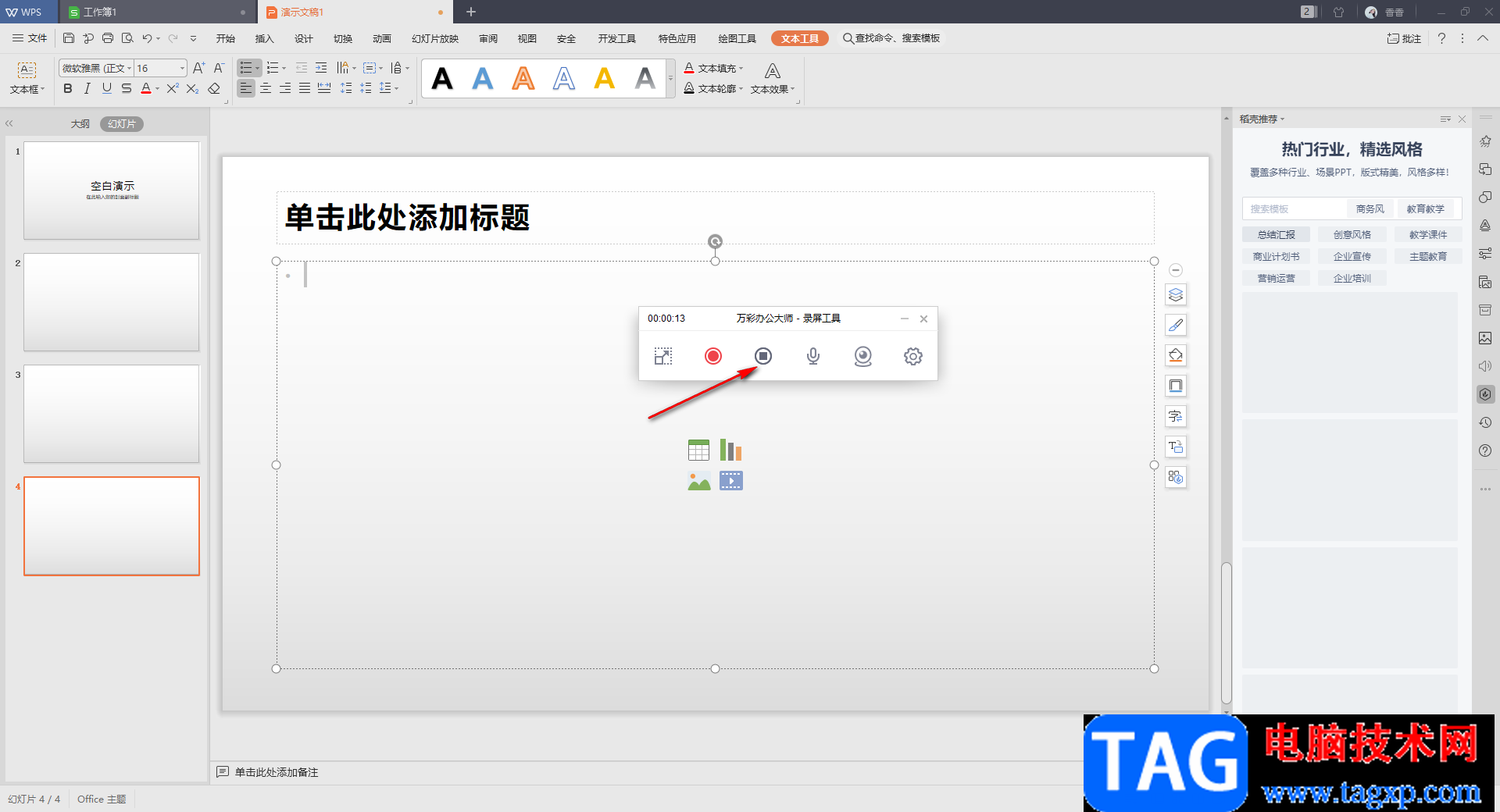This screenshot has height=812, width=1500.
Task: Insert chart via placeholder icon
Action: pos(731,450)
